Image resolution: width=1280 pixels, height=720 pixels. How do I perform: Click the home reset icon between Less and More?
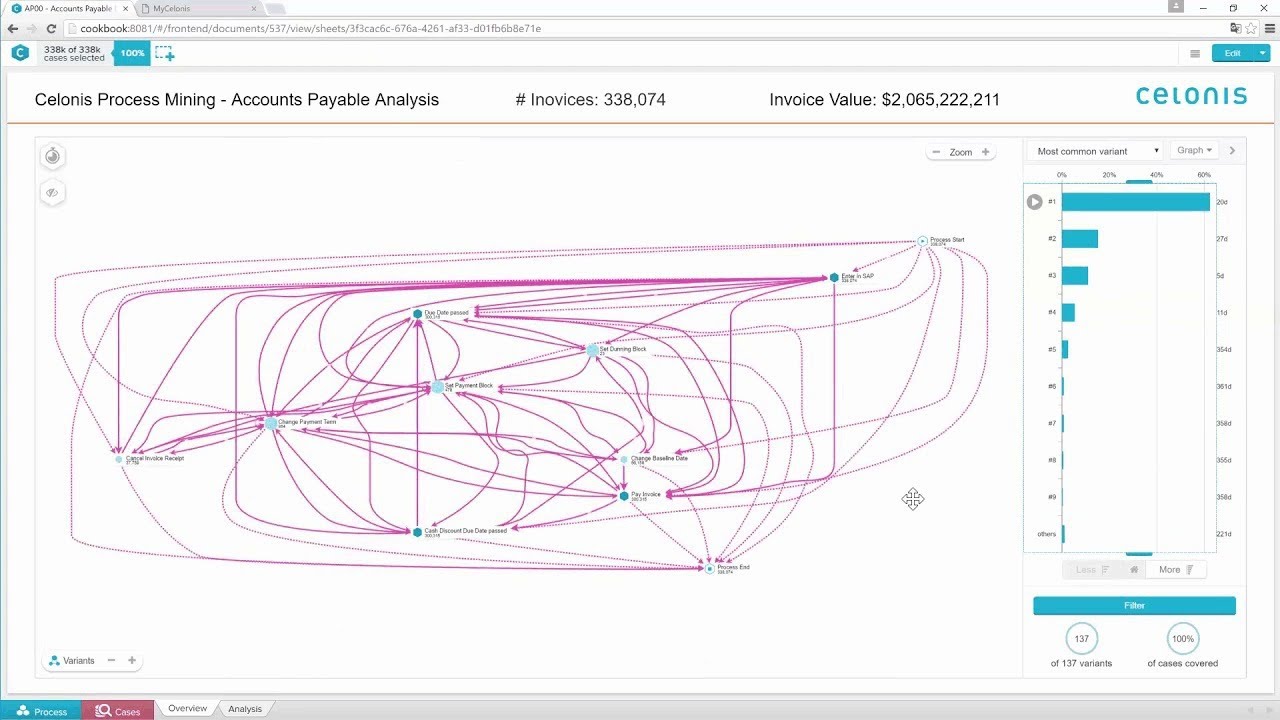coord(1134,570)
